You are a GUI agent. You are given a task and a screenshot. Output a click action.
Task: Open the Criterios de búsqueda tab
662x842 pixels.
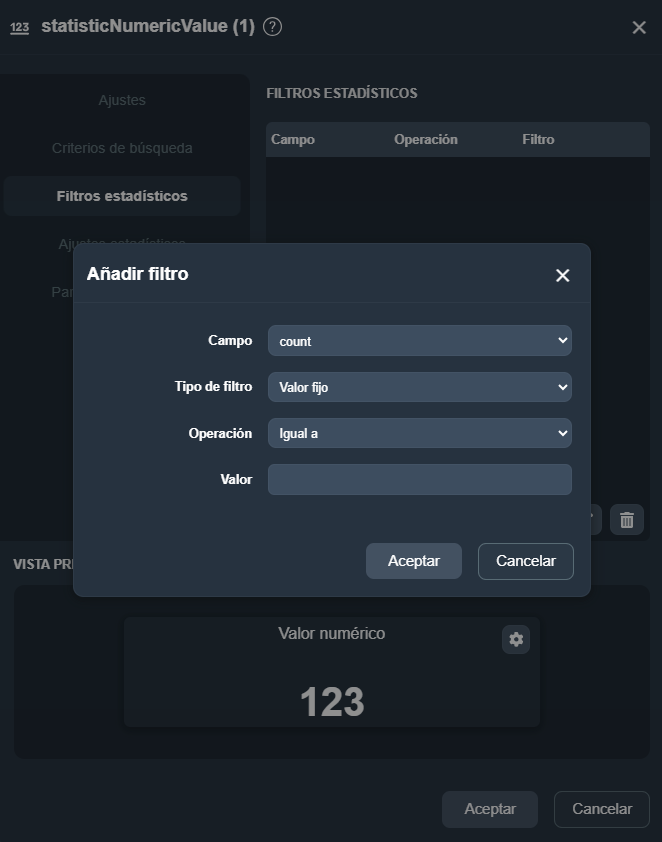pos(122,148)
